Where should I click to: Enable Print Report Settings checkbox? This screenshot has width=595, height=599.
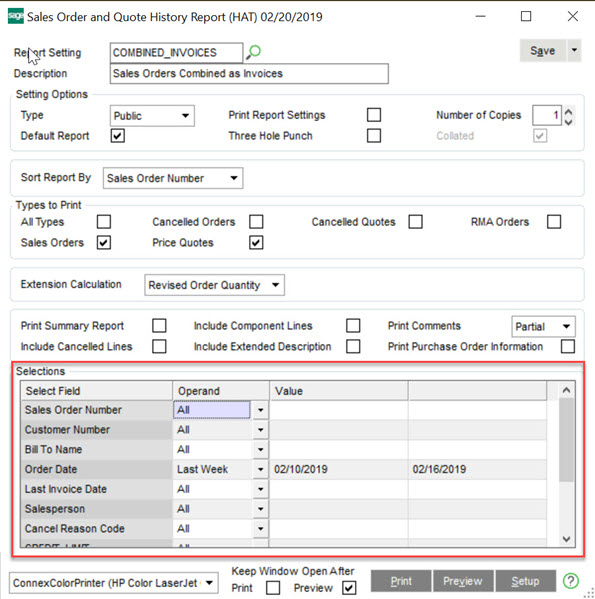tap(374, 115)
